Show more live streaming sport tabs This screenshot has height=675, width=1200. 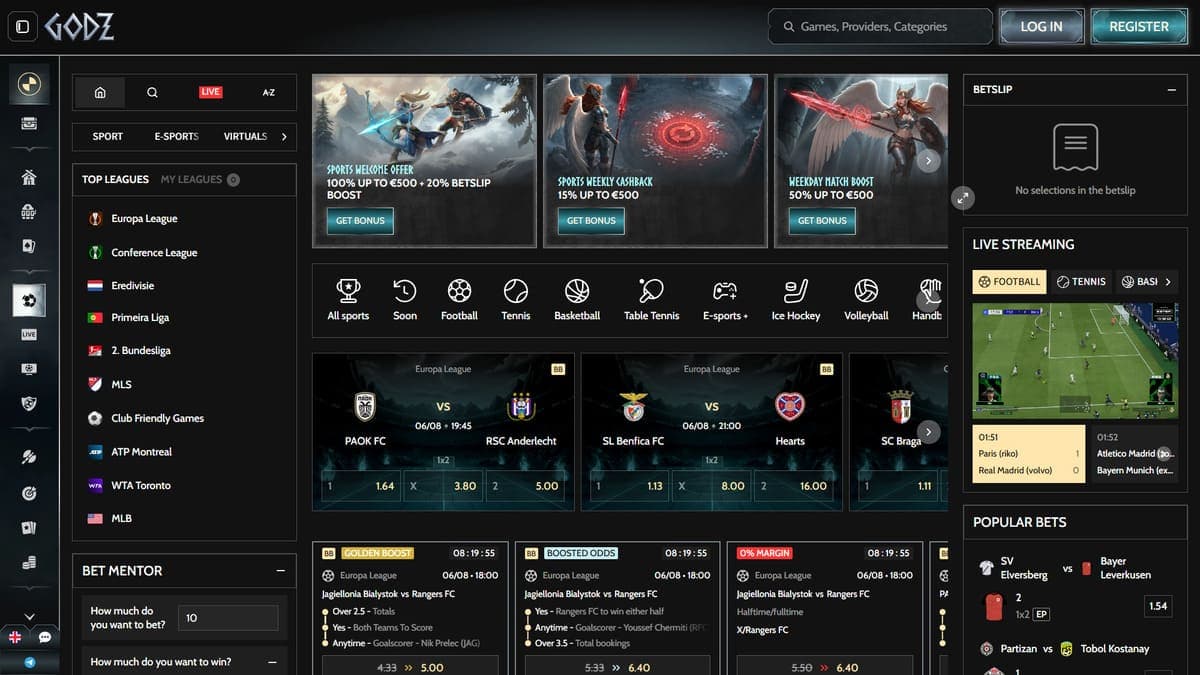(x=1167, y=282)
